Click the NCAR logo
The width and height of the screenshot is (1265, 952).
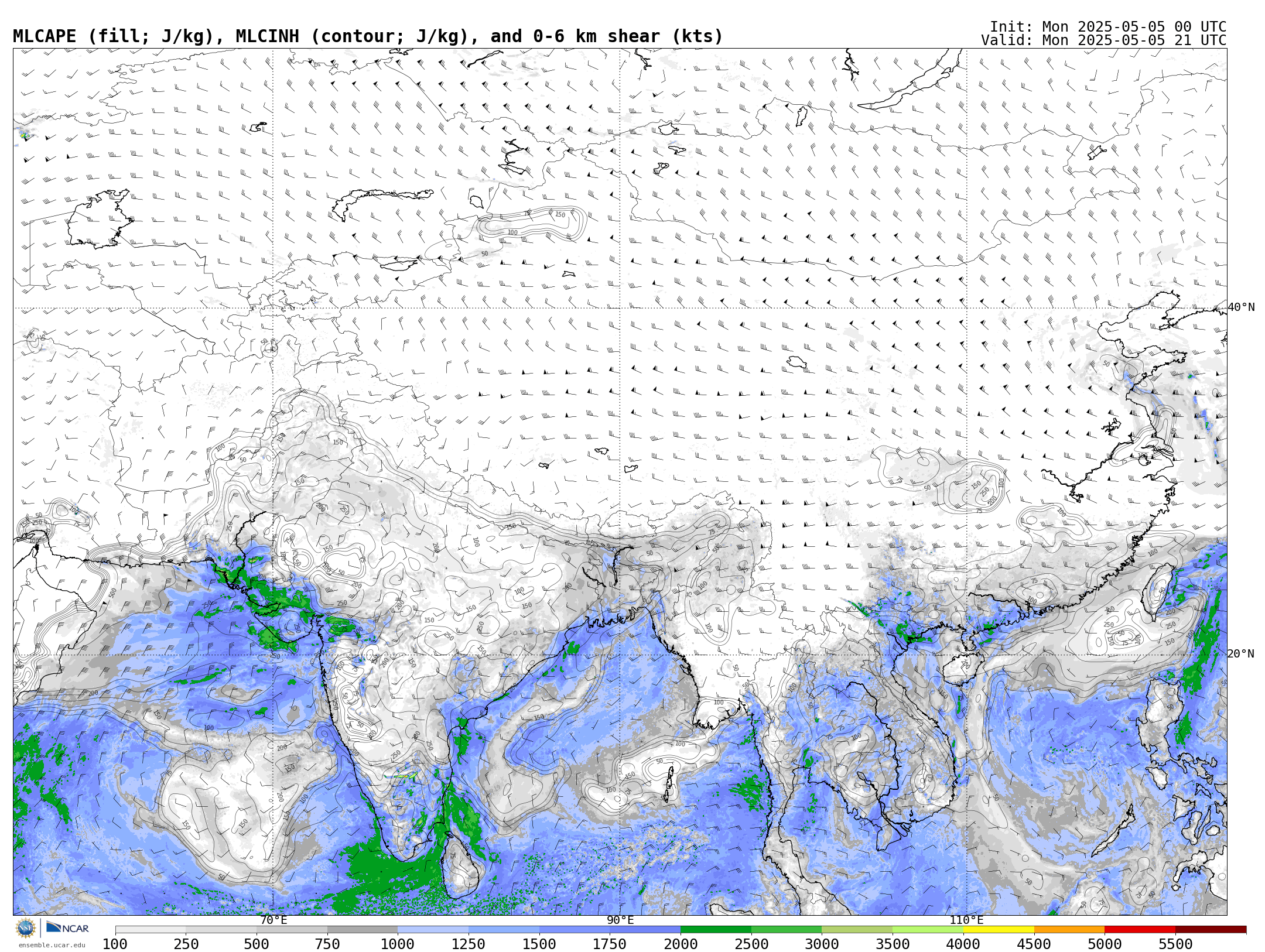(67, 928)
